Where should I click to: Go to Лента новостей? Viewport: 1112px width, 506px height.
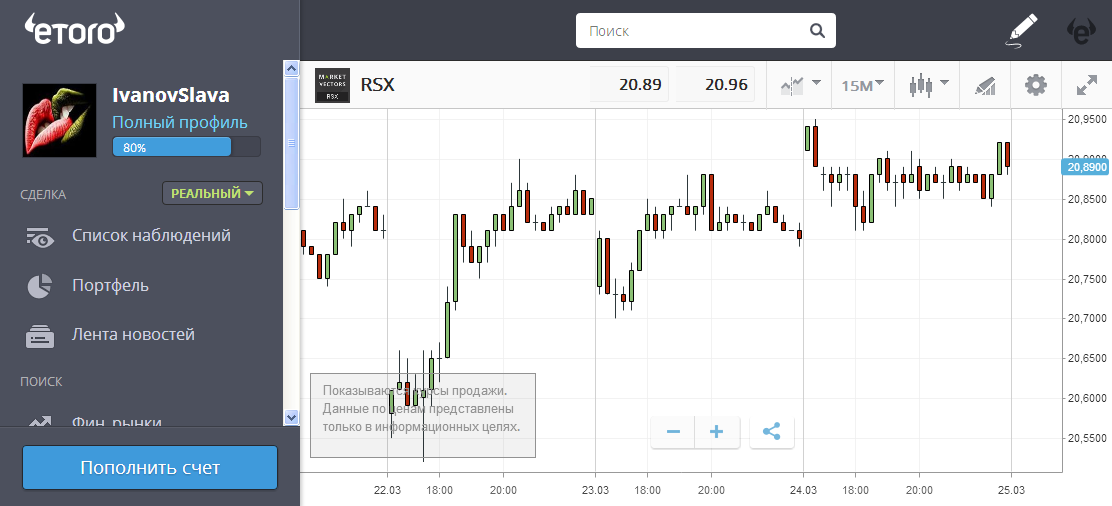click(133, 335)
